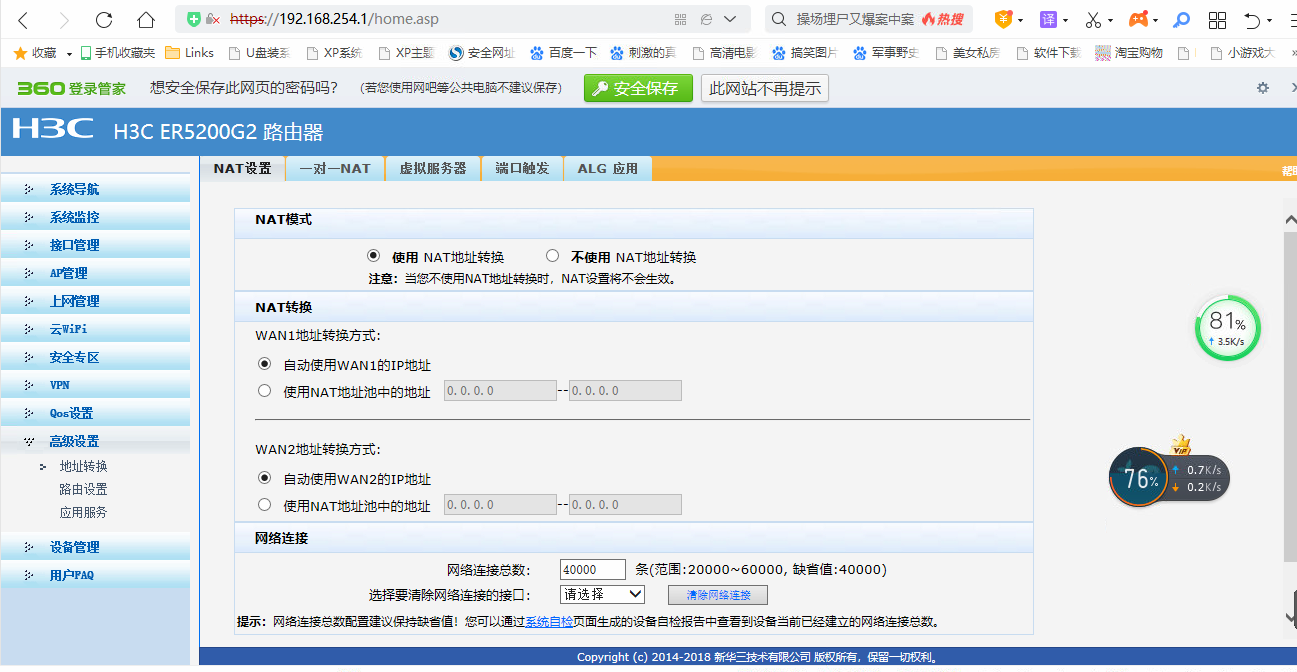
Task: Open address bar dropdown arrow
Action: 730,19
